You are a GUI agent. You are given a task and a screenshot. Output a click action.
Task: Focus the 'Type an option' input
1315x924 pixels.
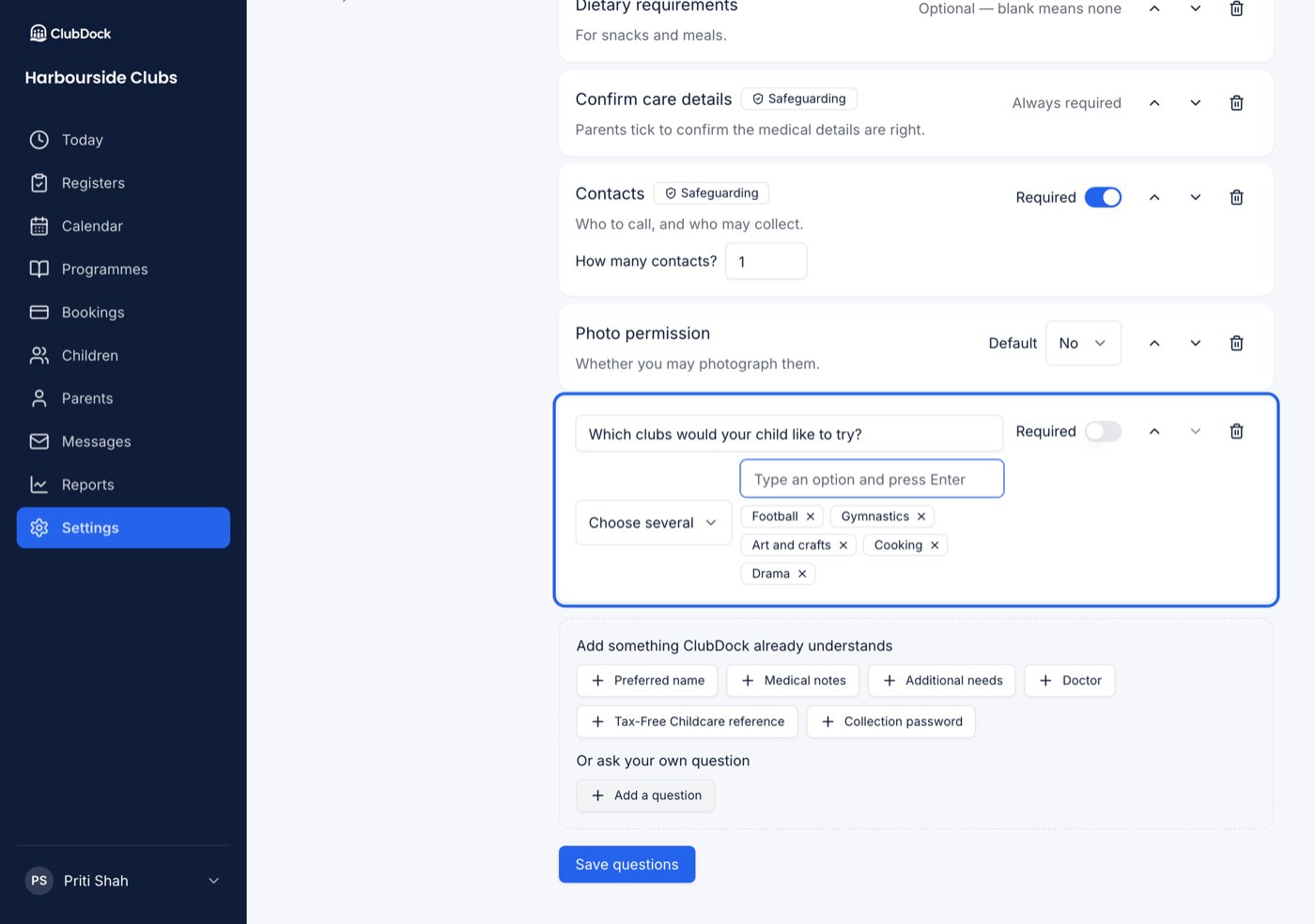pyautogui.click(x=872, y=479)
